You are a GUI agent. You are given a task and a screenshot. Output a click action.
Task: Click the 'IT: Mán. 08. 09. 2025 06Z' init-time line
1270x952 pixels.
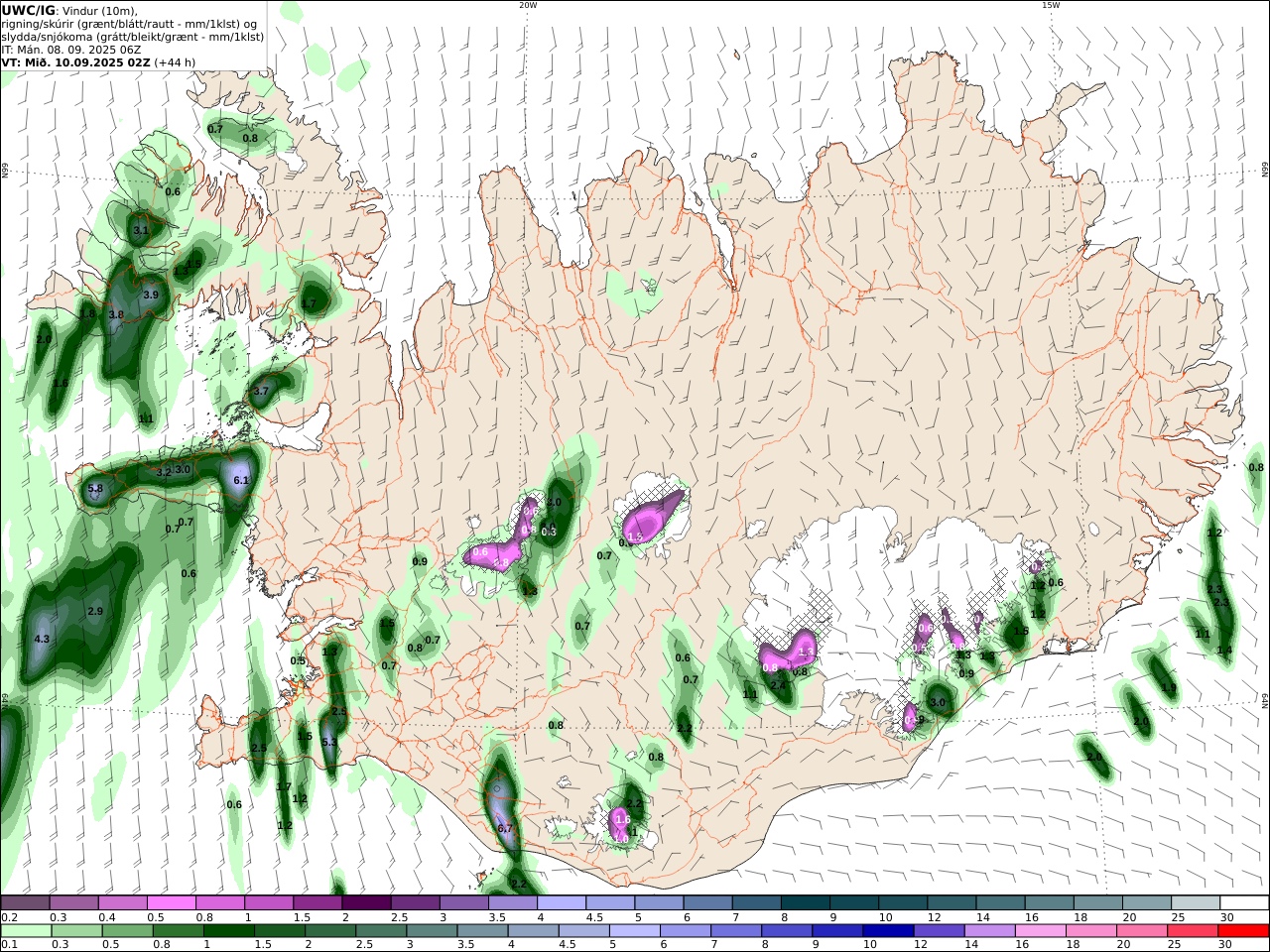pyautogui.click(x=71, y=49)
